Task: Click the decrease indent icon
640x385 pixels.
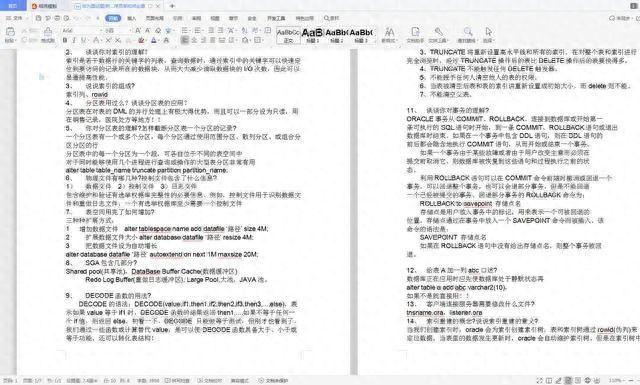Action: 211,31
